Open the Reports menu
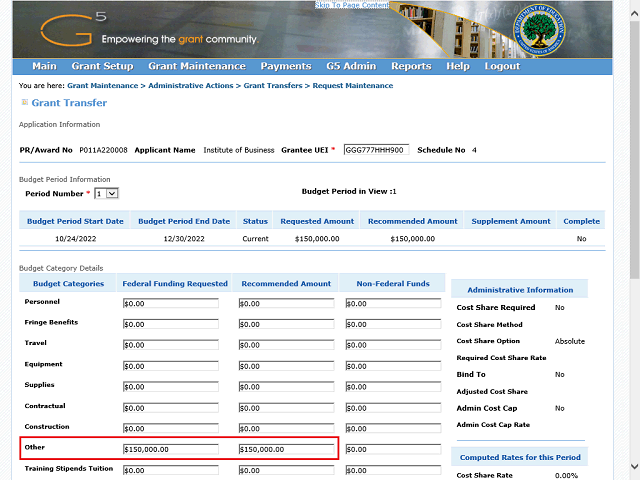The height and width of the screenshot is (480, 640). 411,66
